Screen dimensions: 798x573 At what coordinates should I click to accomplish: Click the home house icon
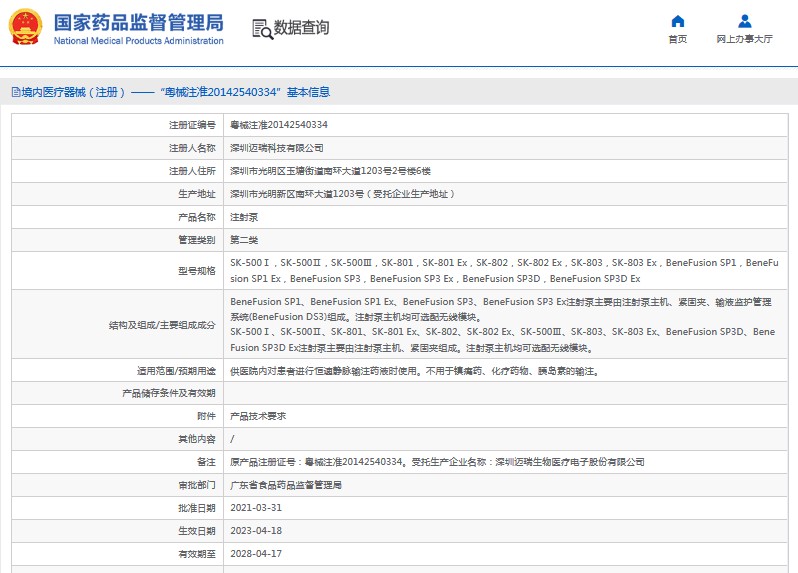tap(678, 21)
